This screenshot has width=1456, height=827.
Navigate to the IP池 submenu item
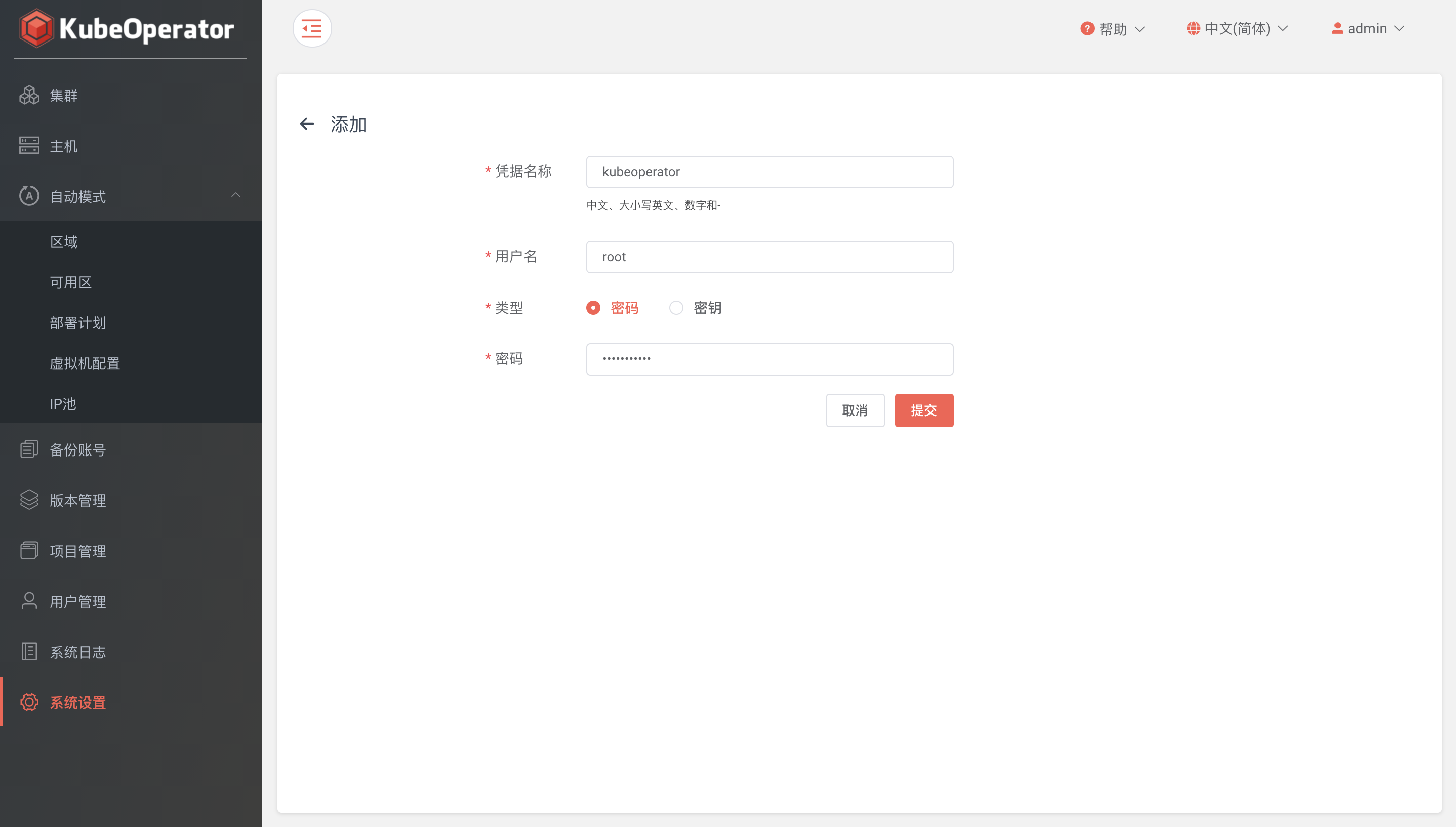tap(62, 404)
